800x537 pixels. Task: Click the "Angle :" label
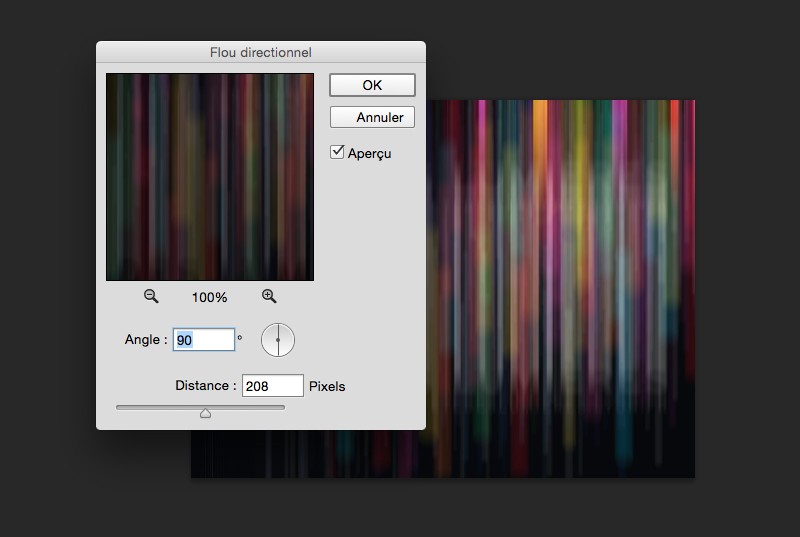pos(145,340)
